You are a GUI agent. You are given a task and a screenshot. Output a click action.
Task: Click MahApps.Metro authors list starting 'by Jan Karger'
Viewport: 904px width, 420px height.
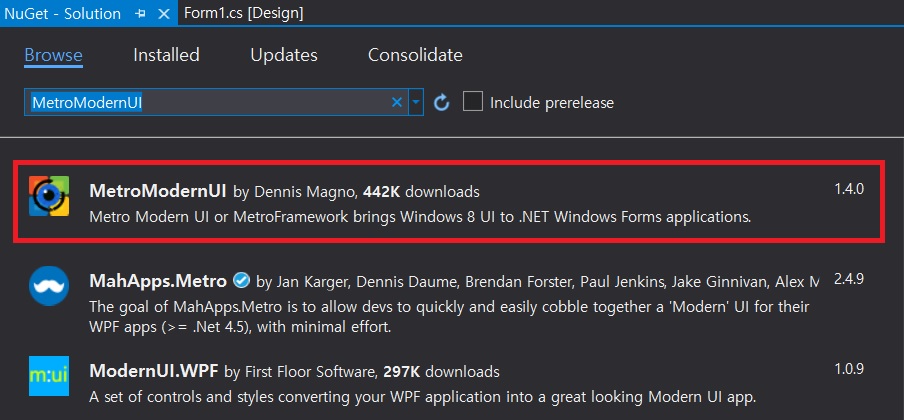pyautogui.click(x=537, y=282)
